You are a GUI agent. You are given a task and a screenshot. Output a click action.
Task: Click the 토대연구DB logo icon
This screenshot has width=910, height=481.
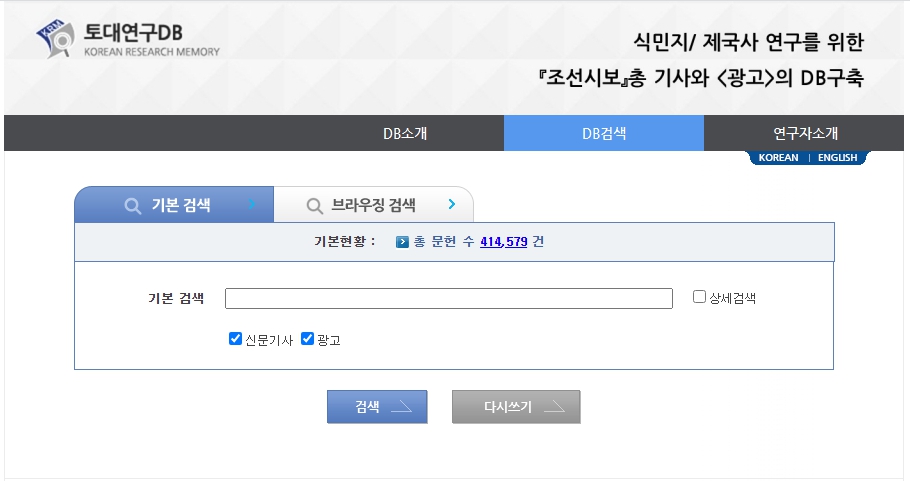57,36
